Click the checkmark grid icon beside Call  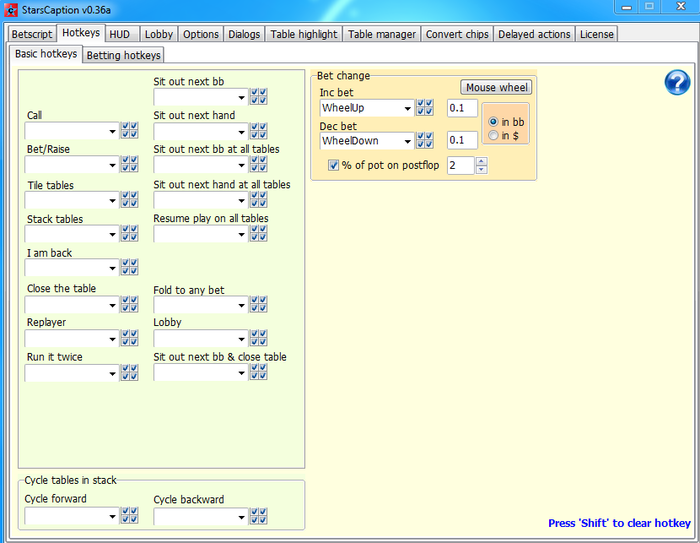(129, 130)
